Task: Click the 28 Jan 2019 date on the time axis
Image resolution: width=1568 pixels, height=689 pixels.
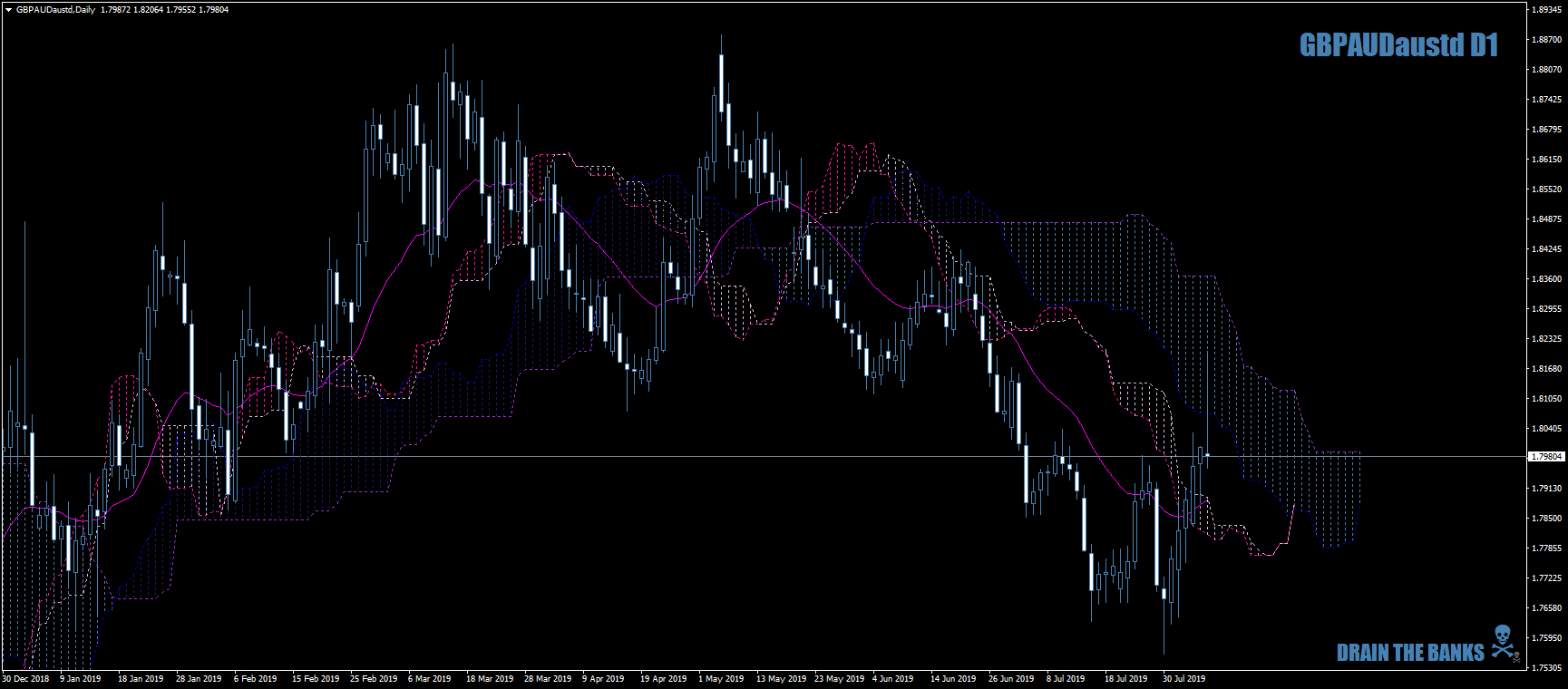Action: click(199, 679)
